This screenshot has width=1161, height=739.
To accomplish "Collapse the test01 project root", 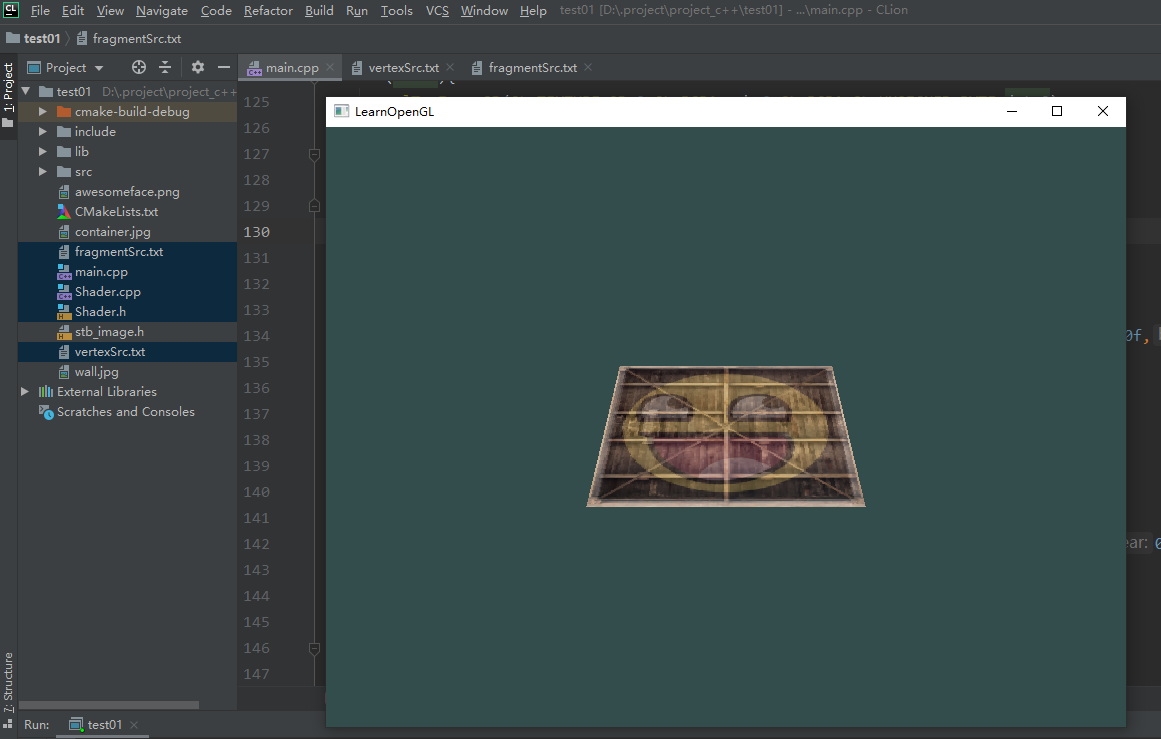I will [x=26, y=91].
